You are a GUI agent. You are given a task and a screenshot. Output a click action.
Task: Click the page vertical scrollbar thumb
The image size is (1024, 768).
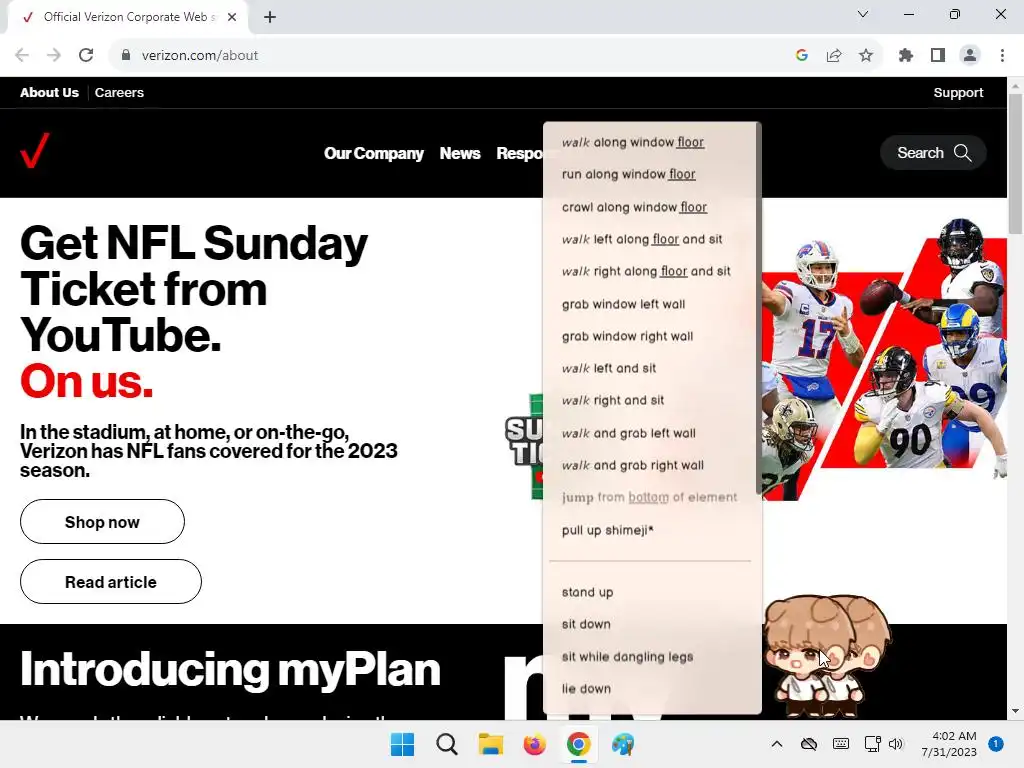[x=1015, y=163]
